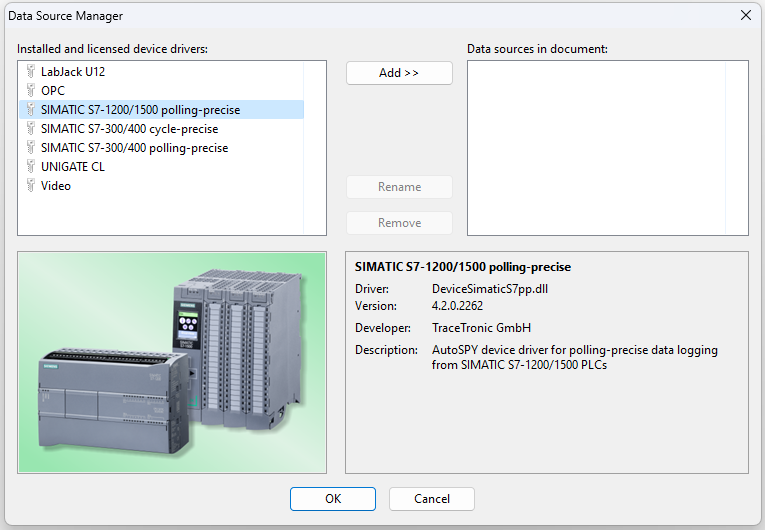Click the Data sources in document list

[x=607, y=148]
